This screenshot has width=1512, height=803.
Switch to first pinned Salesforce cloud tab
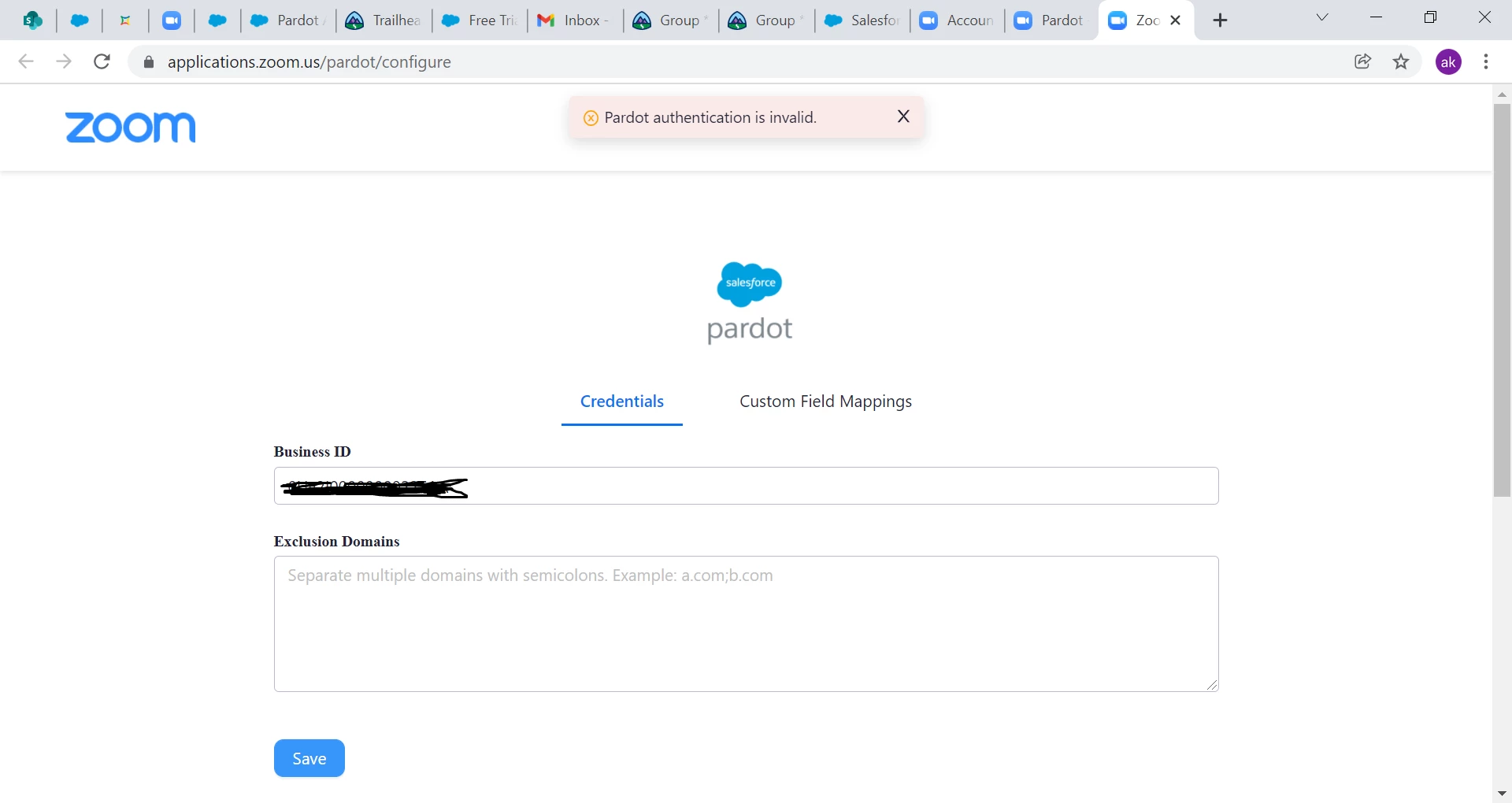tap(80, 20)
